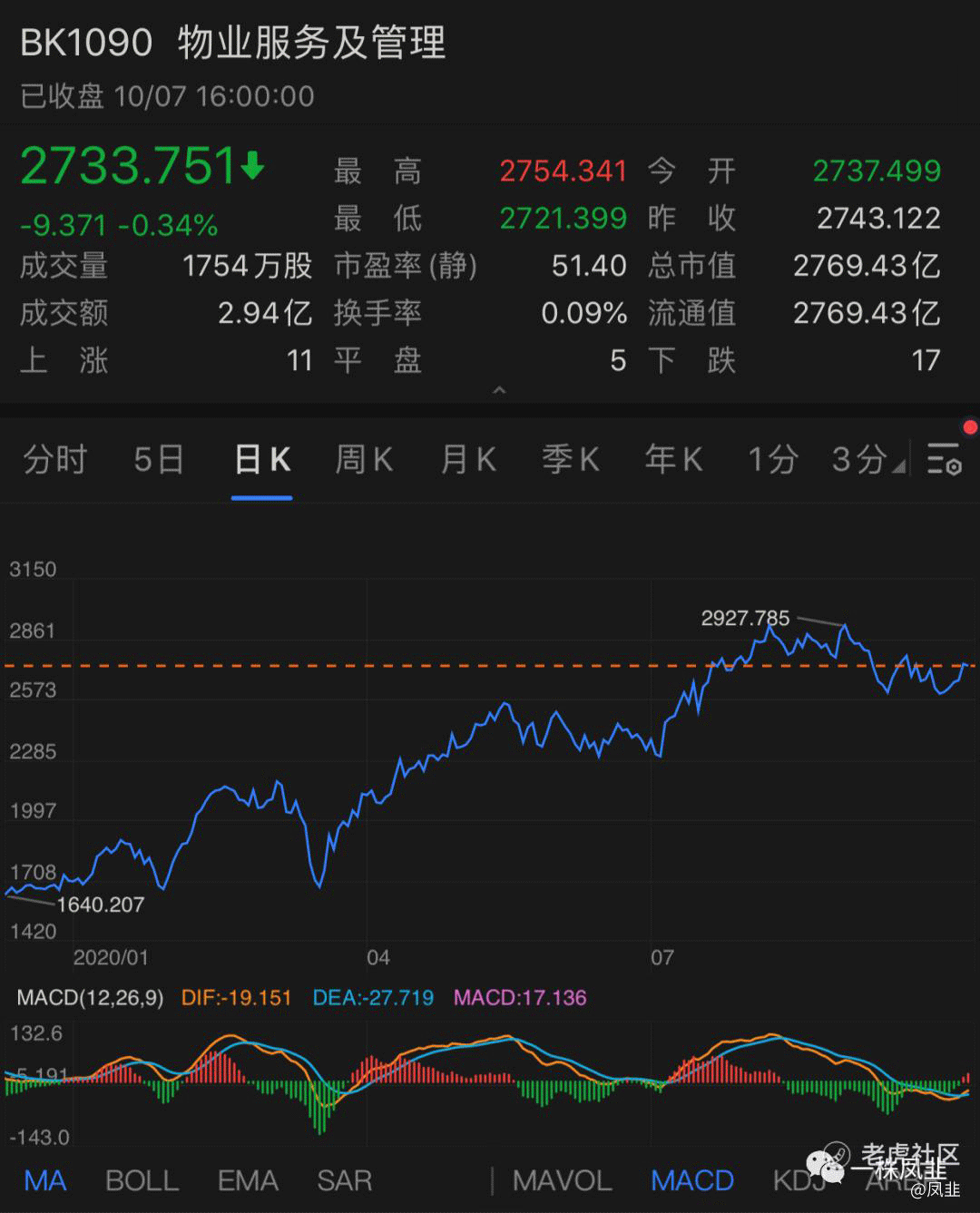Tap the 总市值 market cap value
The height and width of the screenshot is (1213, 980).
pyautogui.click(x=867, y=266)
